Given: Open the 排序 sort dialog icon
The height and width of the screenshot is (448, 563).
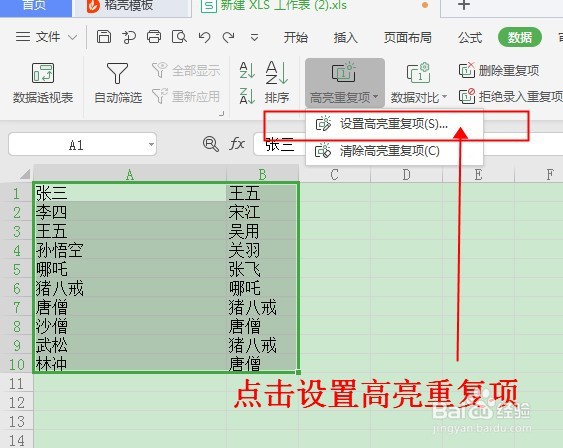Looking at the screenshot, I should point(277,73).
